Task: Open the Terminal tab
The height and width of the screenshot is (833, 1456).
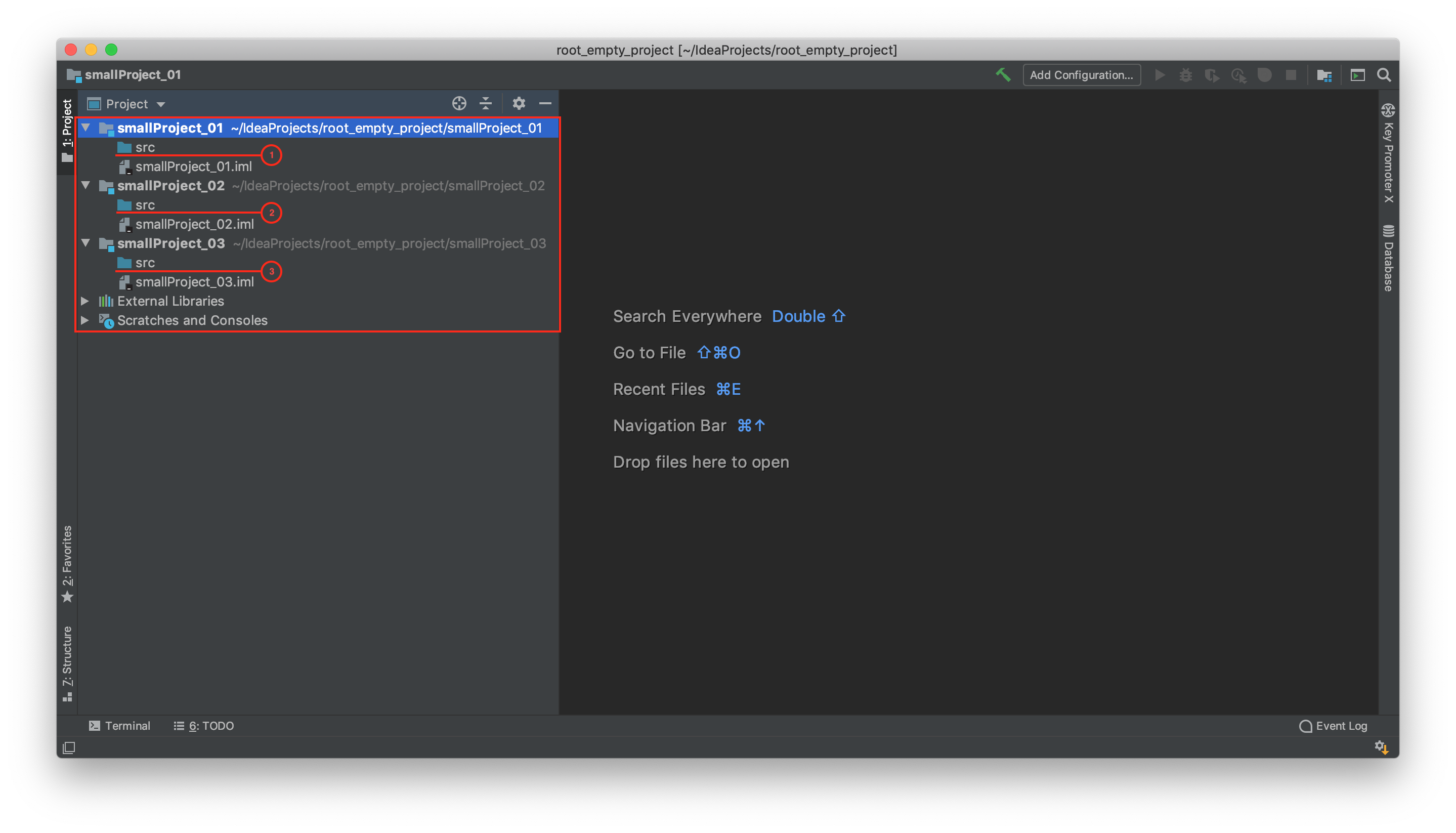Action: [x=120, y=725]
